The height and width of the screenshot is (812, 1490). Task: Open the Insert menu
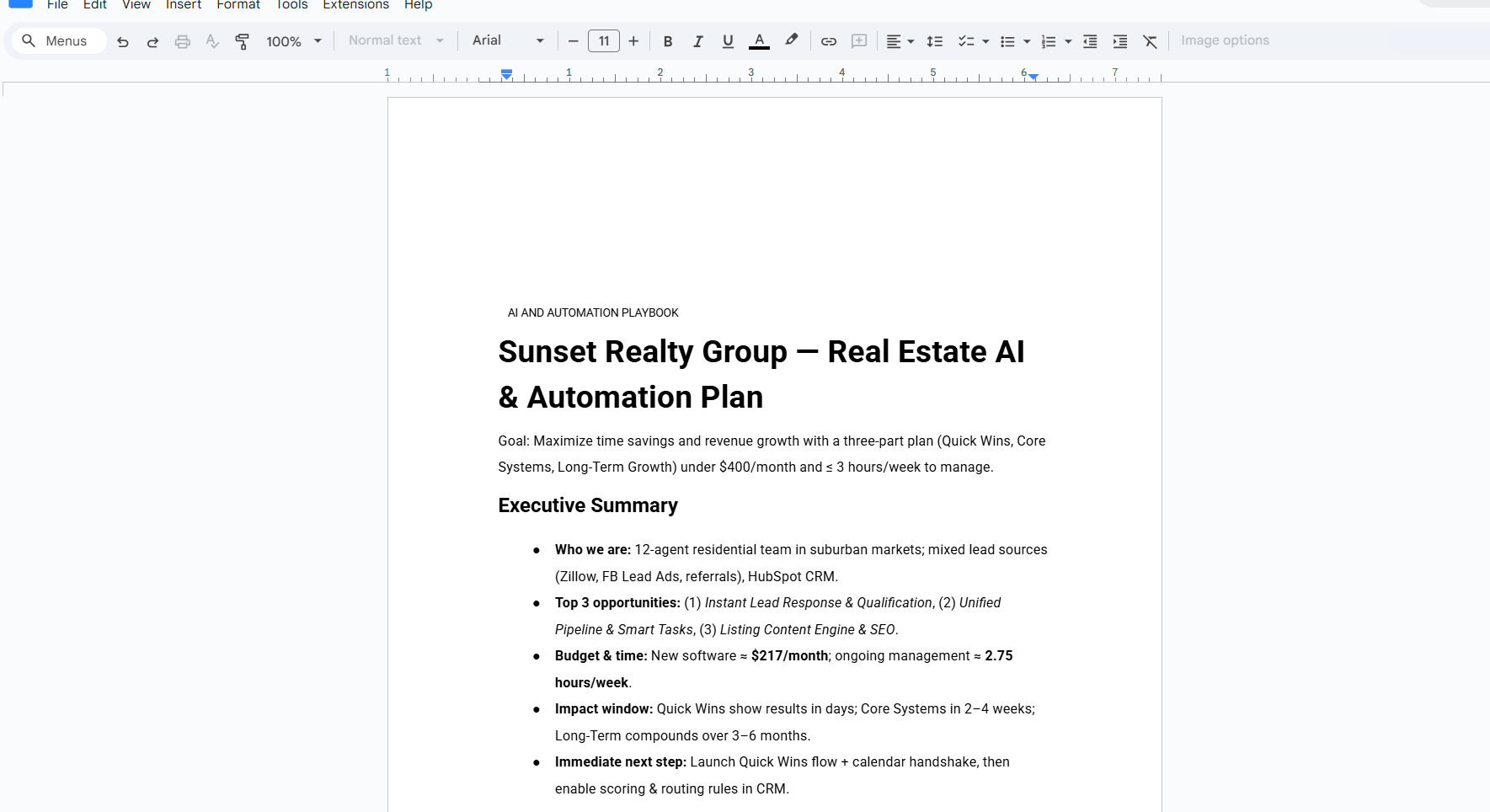(184, 5)
